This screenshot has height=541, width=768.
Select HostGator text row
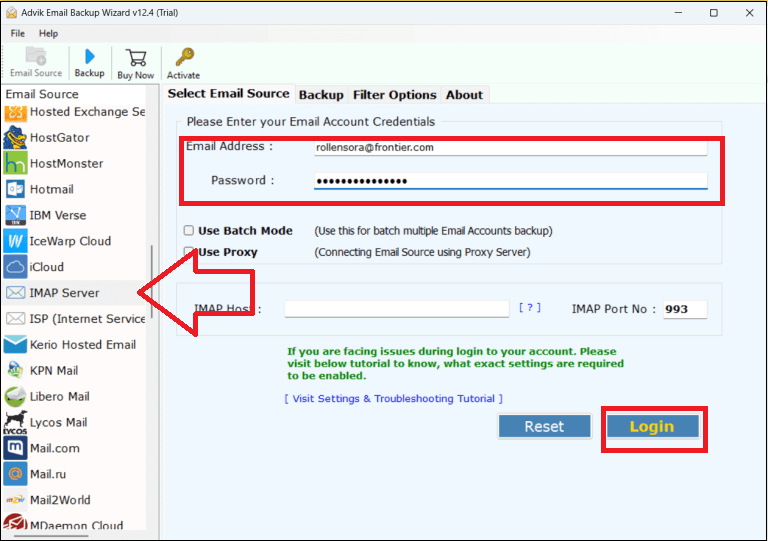pyautogui.click(x=59, y=138)
